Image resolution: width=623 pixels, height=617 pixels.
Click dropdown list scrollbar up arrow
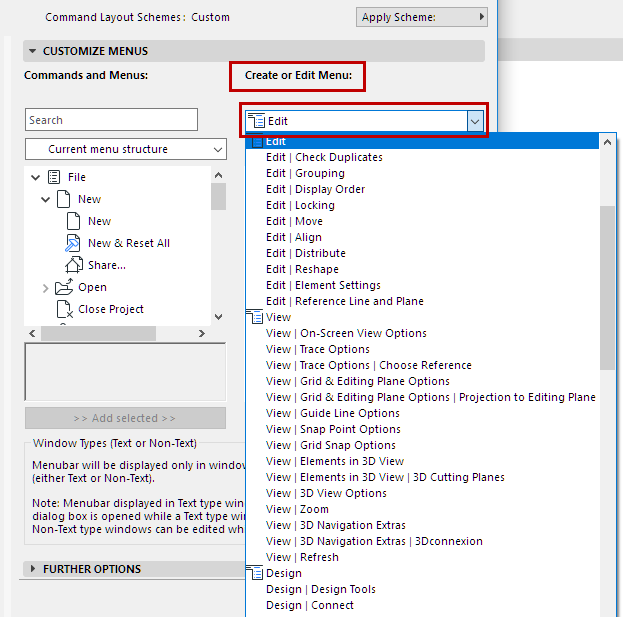click(608, 142)
